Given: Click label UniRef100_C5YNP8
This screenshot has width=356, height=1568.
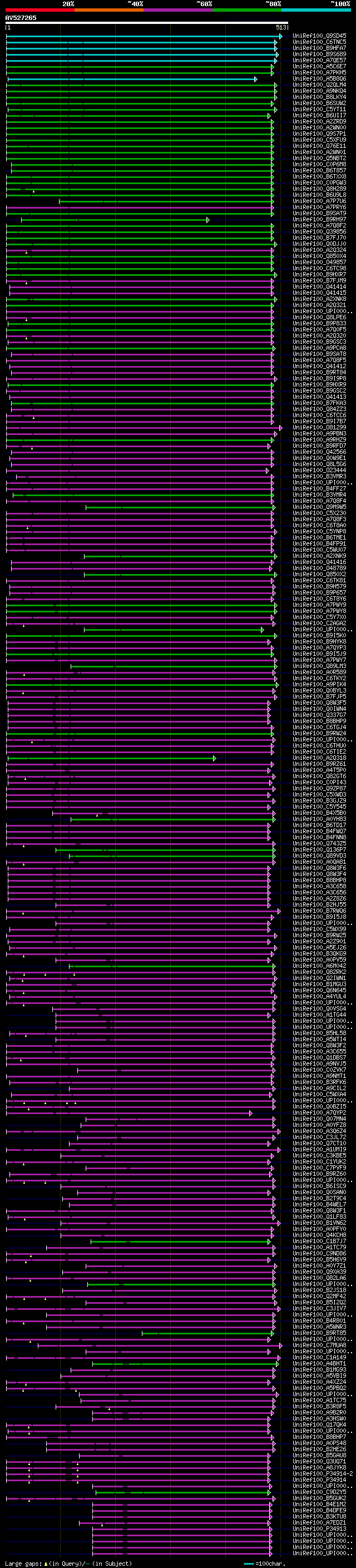Looking at the screenshot, I should pos(319,531).
